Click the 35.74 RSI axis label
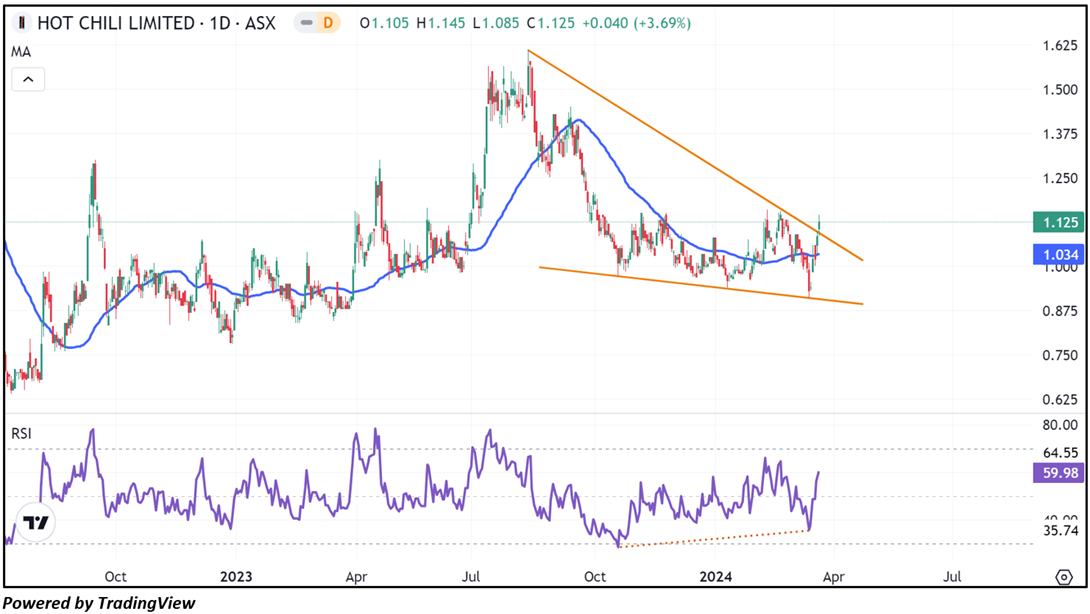 1060,531
